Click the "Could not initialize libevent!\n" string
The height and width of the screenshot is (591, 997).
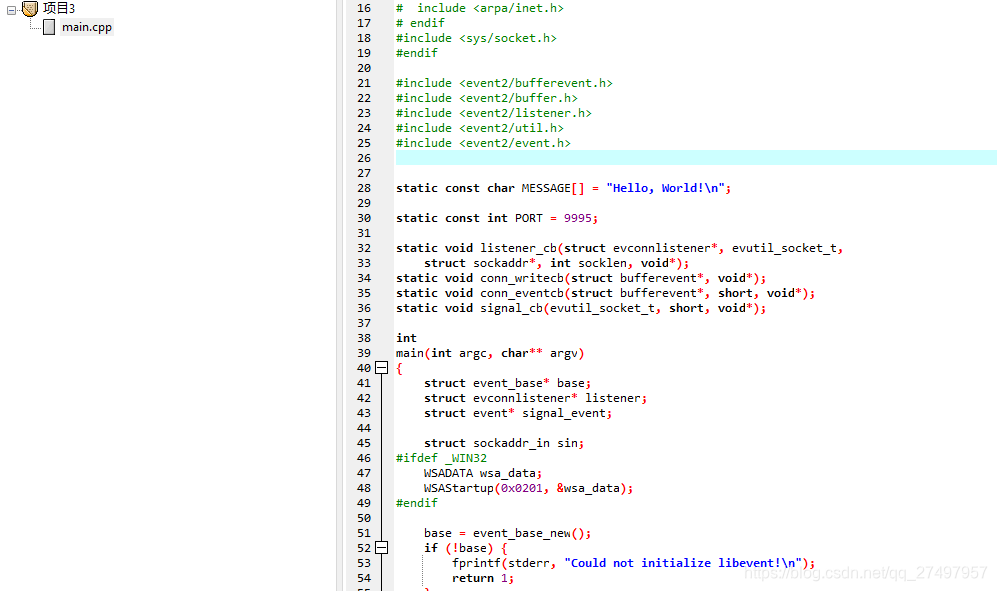coord(682,563)
